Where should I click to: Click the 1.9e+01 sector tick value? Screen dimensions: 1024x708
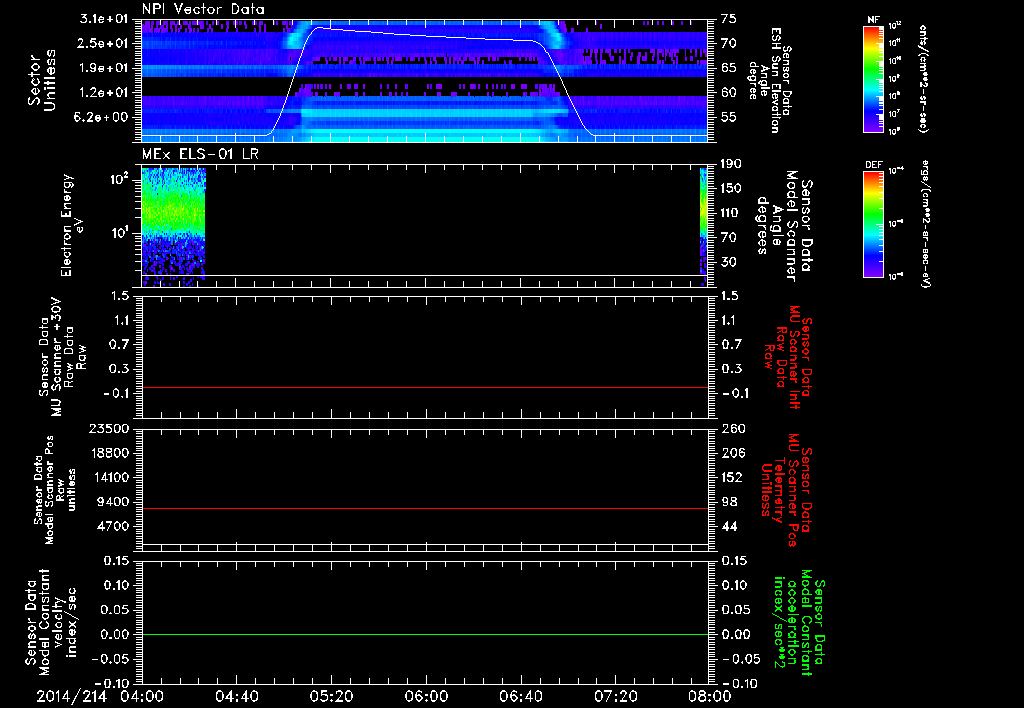point(105,68)
